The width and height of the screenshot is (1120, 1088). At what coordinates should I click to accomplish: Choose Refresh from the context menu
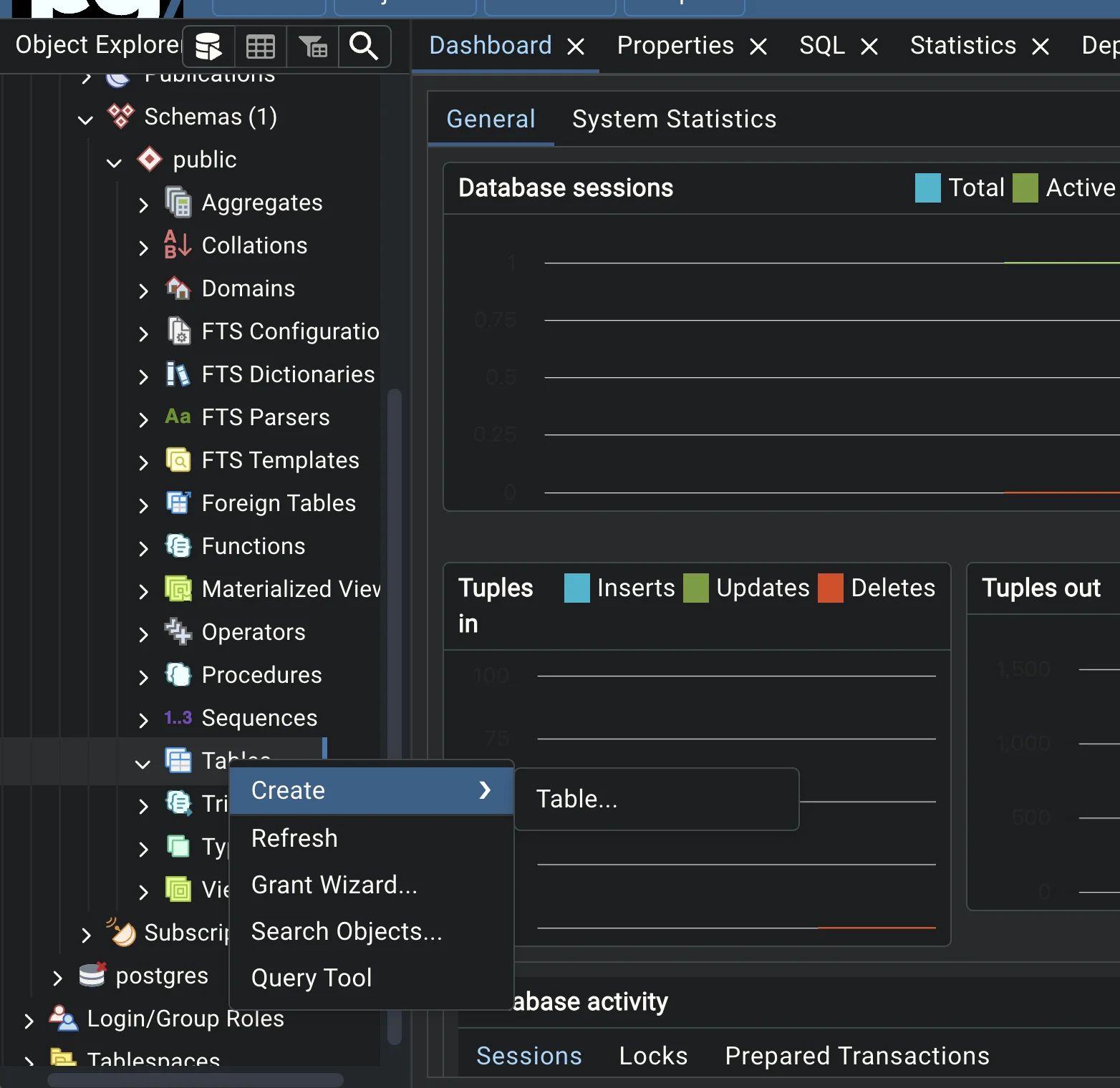(x=372, y=838)
